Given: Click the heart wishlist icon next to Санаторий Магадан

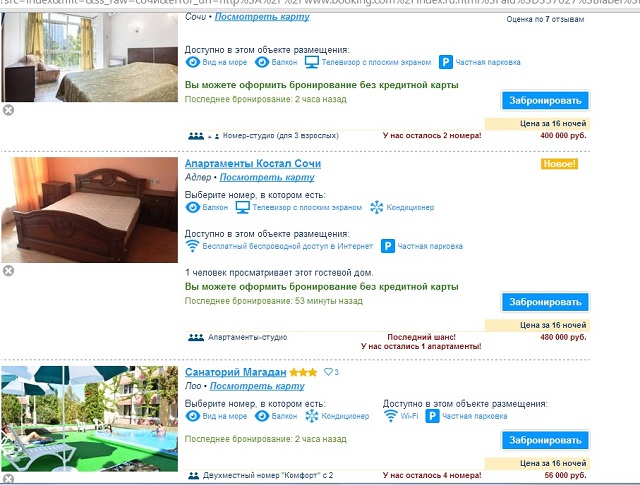Looking at the screenshot, I should 328,372.
